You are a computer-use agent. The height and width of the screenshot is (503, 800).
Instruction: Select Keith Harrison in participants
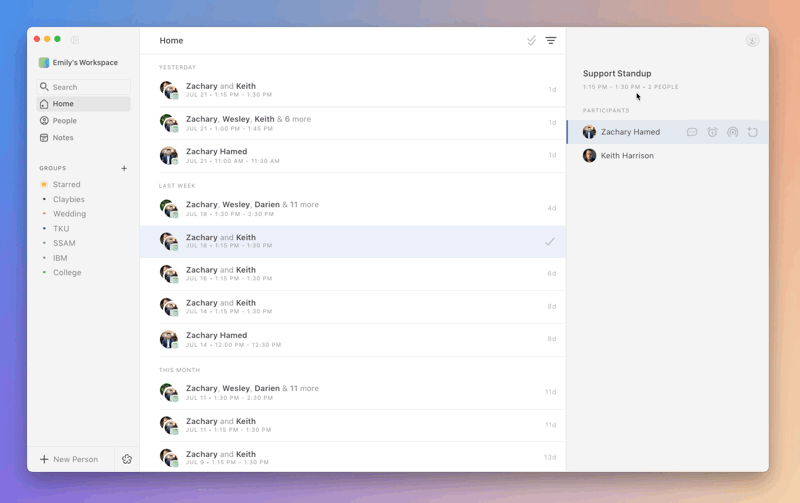pos(627,156)
